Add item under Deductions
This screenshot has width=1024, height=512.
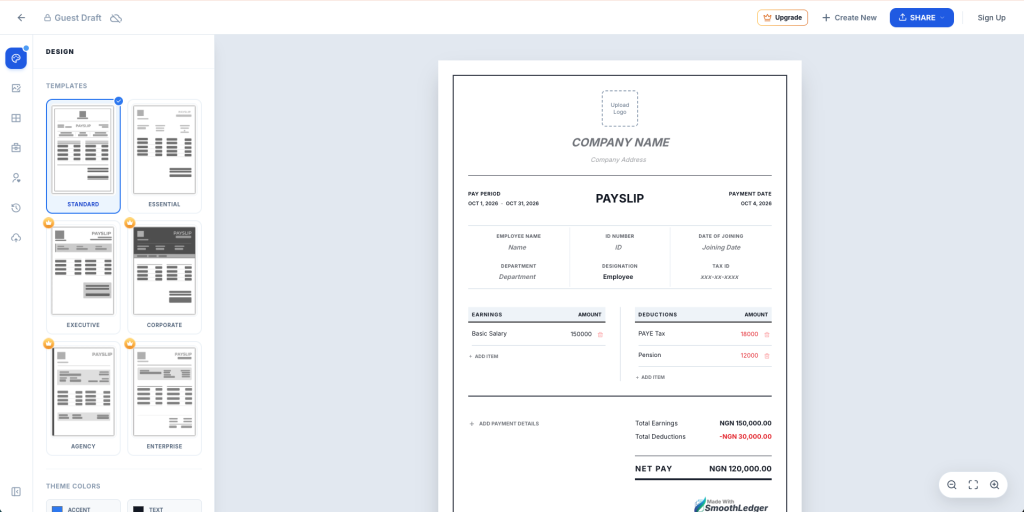[x=650, y=377]
